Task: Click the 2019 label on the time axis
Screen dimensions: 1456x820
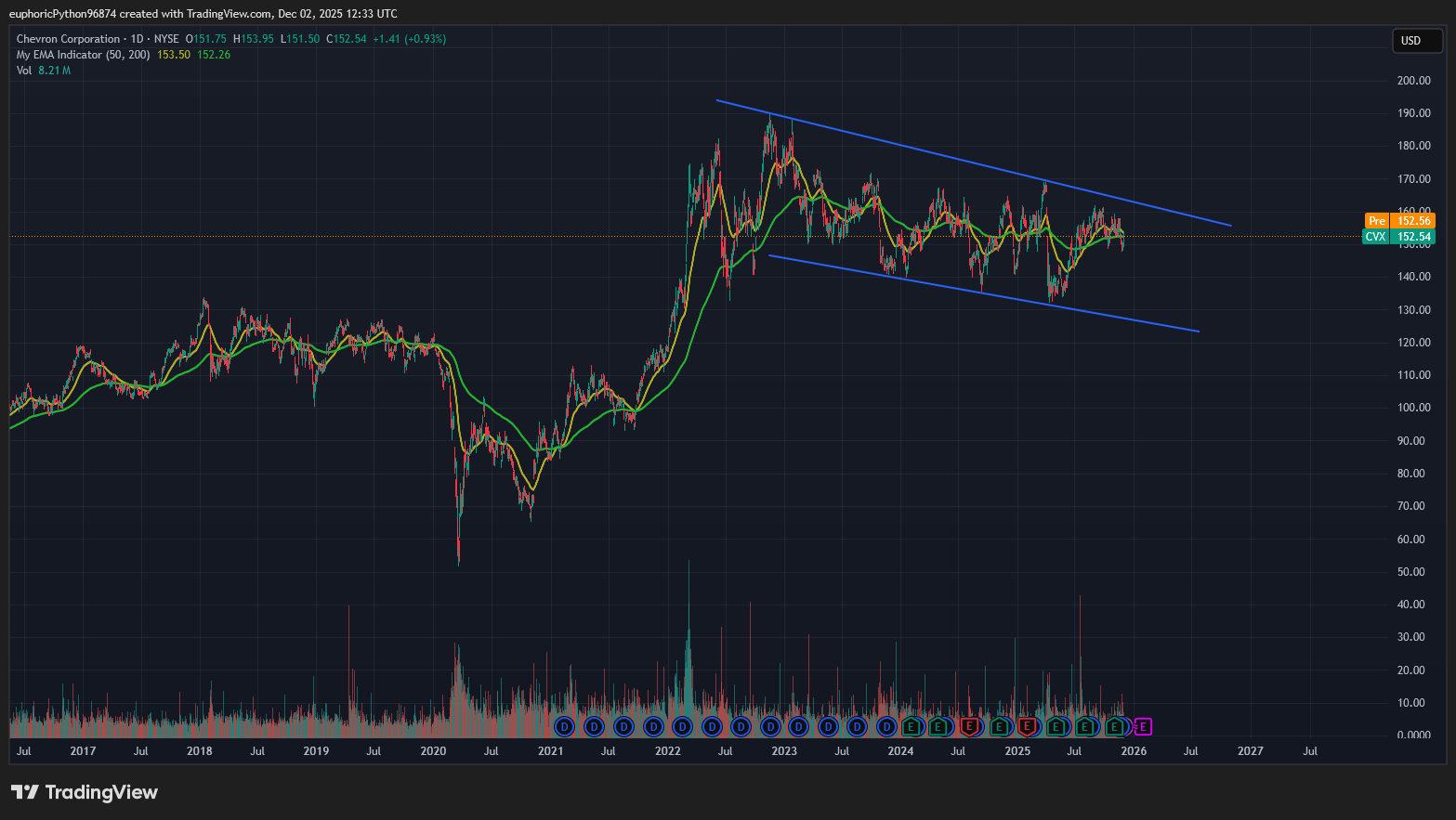Action: (x=316, y=751)
